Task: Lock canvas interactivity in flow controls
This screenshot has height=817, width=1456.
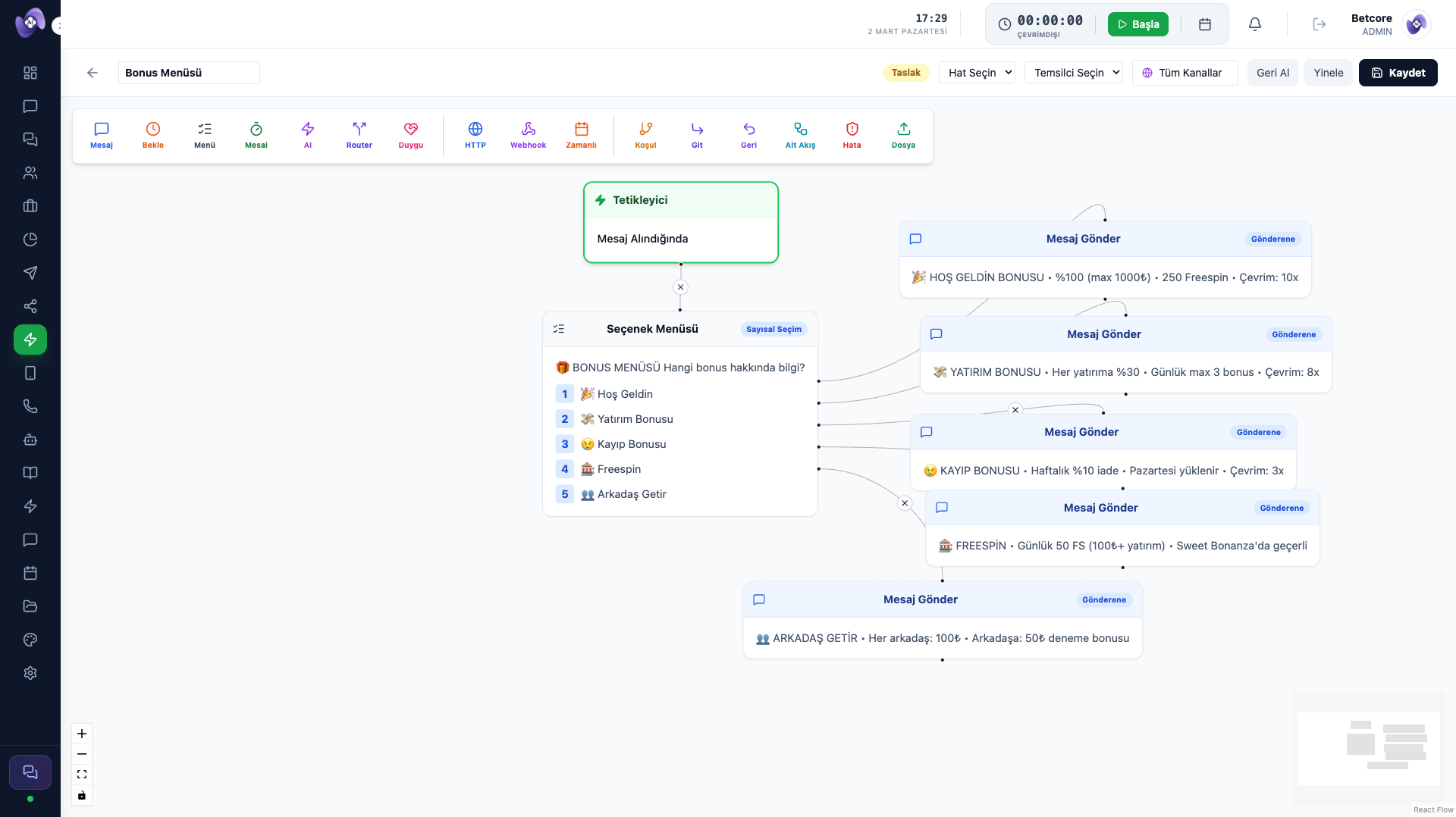Action: pos(82,795)
